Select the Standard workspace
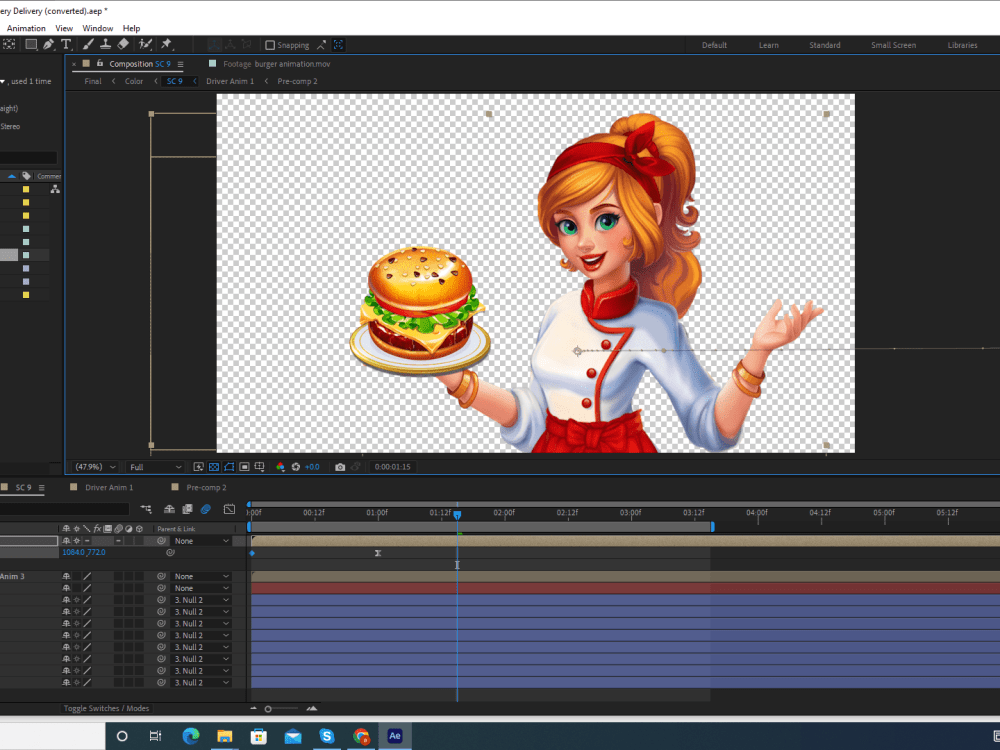The height and width of the screenshot is (750, 1000). click(x=825, y=45)
